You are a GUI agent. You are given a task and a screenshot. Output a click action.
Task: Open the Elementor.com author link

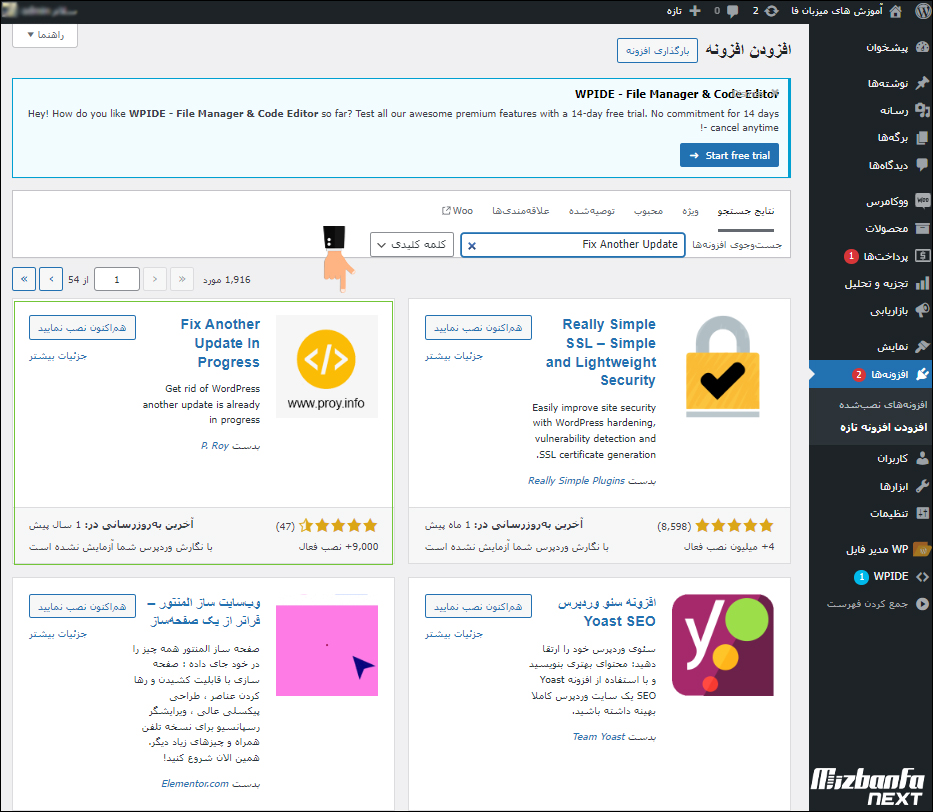pyautogui.click(x=195, y=783)
